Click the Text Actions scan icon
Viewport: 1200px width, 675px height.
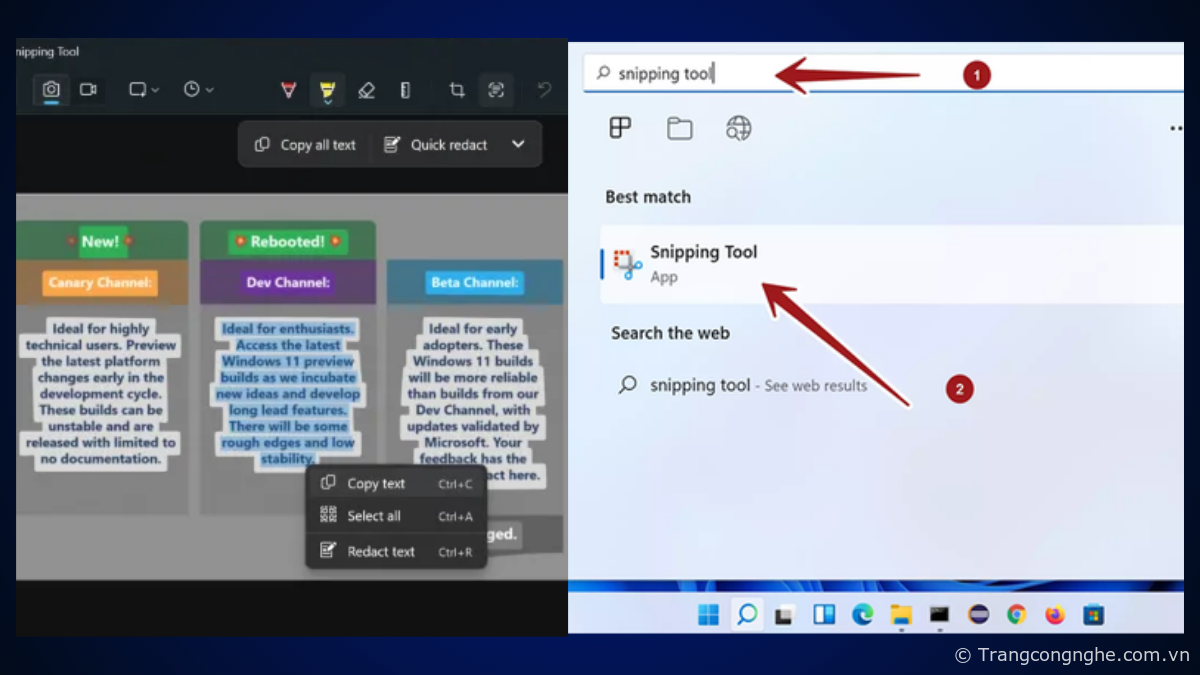(x=496, y=90)
